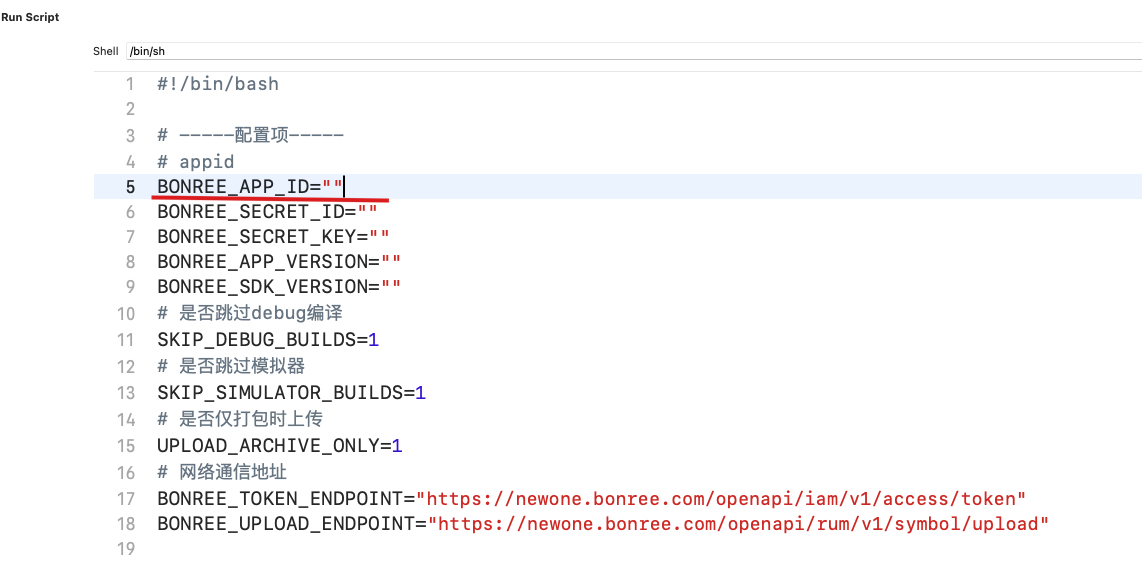Click the empty quotes after BONREE_SDK_VERSION
Screen dimensions: 1142x562
(391, 287)
